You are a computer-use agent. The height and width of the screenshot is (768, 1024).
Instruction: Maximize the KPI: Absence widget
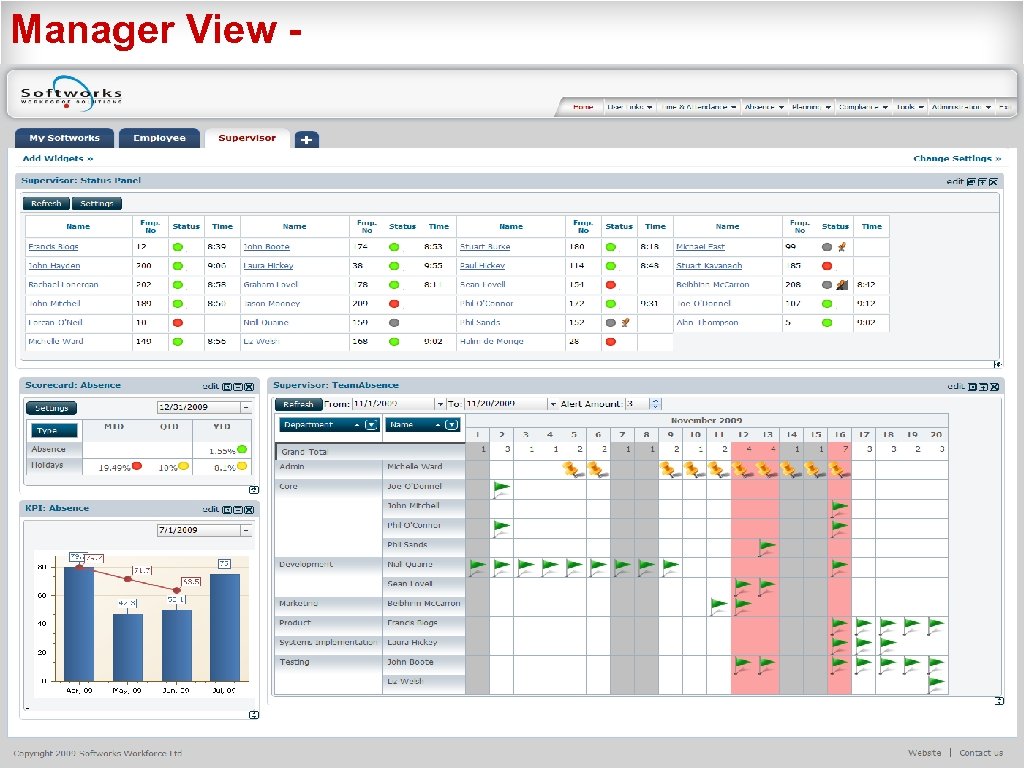[x=226, y=508]
